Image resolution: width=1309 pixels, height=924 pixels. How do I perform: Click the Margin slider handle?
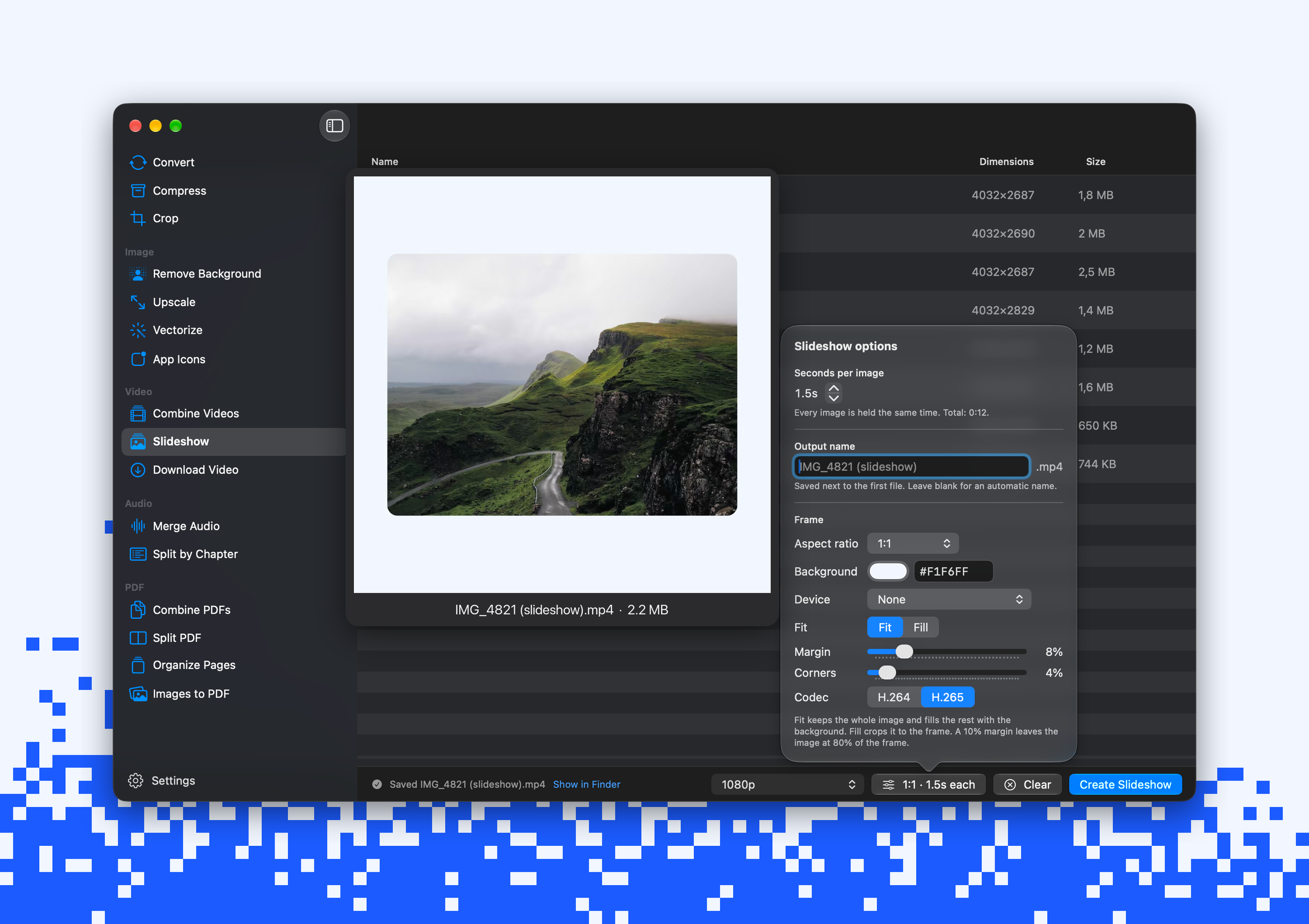click(x=904, y=651)
